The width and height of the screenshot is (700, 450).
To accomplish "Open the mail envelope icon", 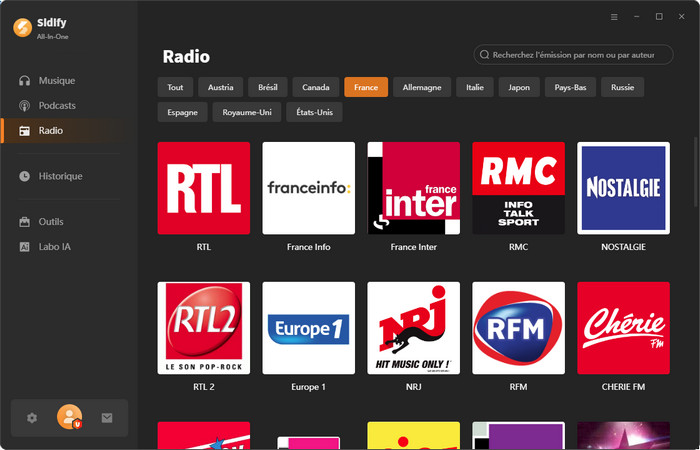I will pos(107,418).
